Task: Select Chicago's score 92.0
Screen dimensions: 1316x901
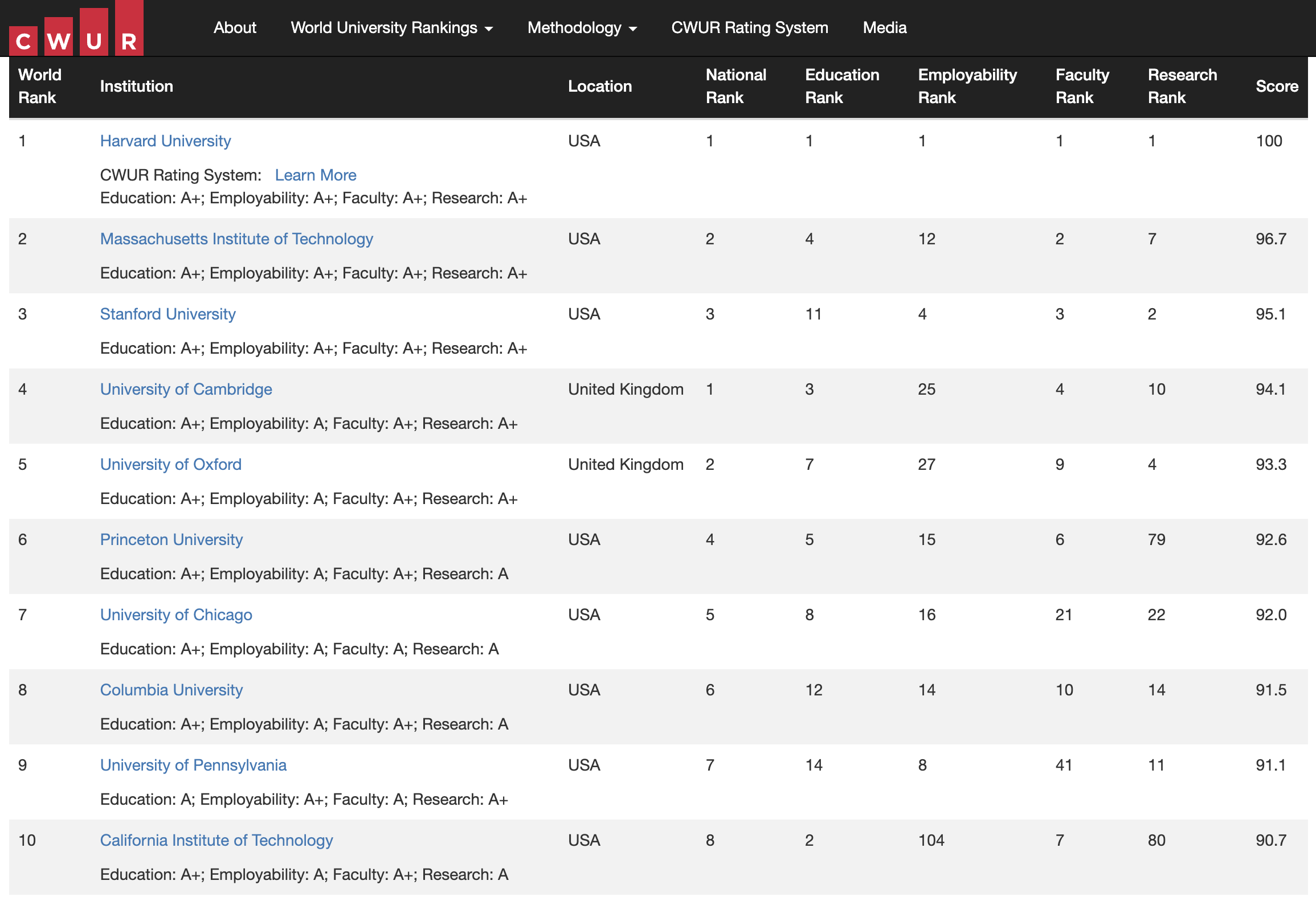Action: (x=1271, y=615)
